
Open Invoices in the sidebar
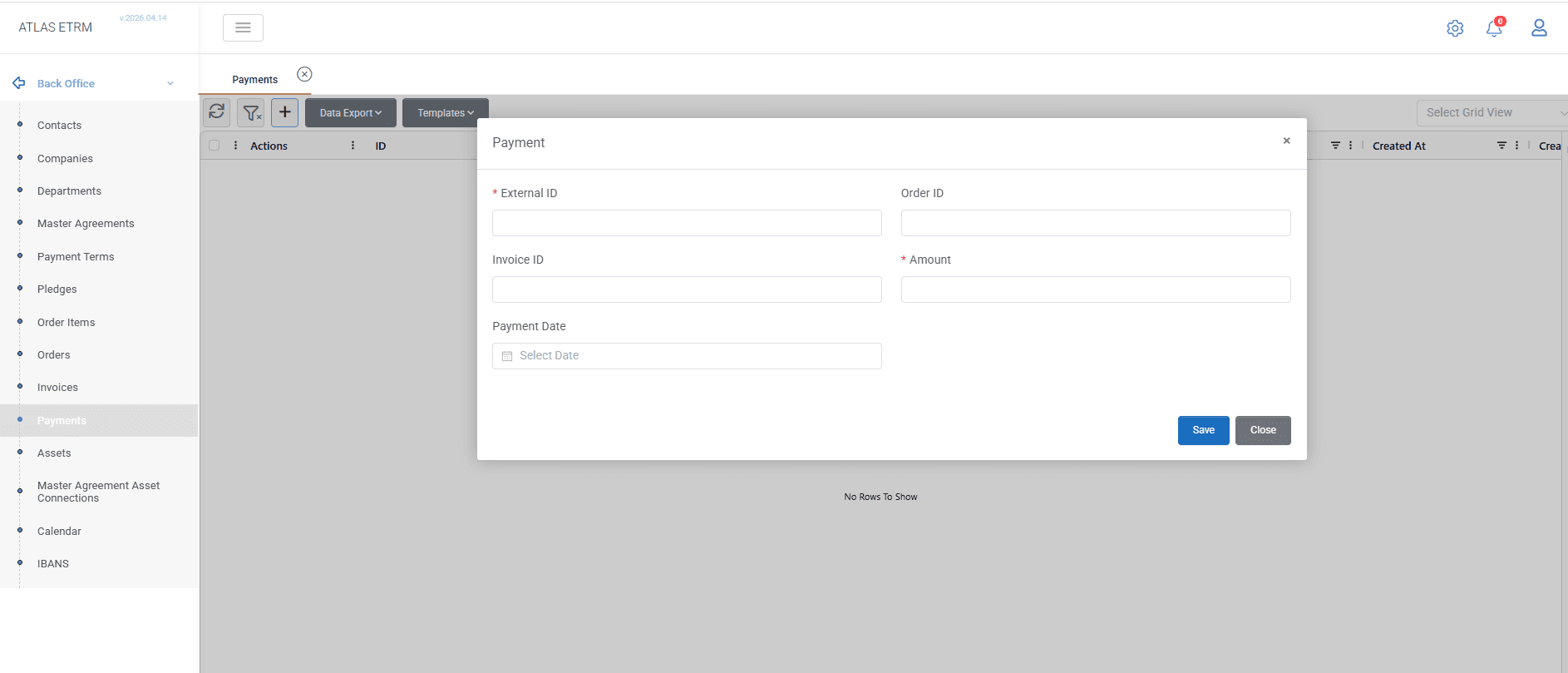57,388
